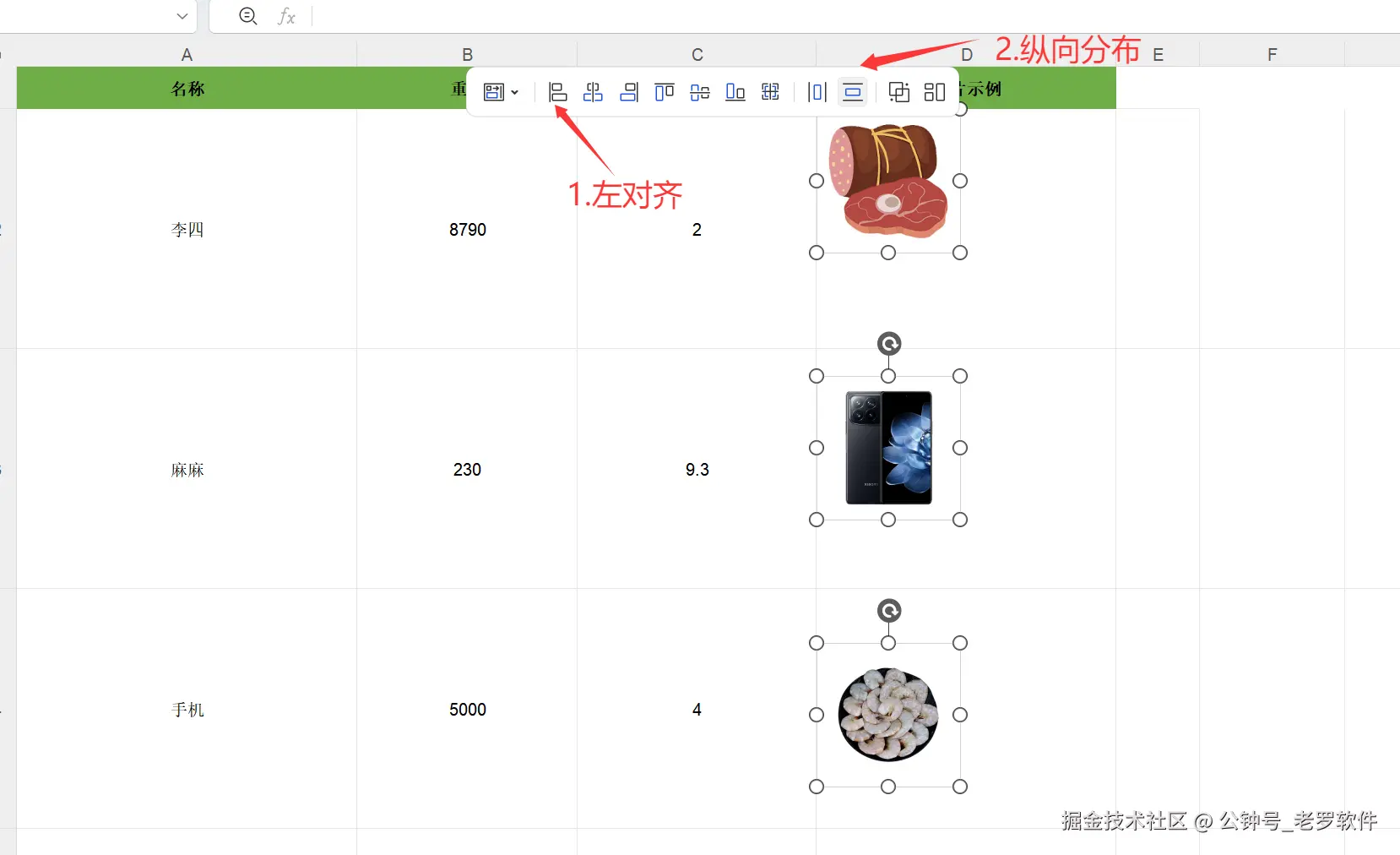Click the align left icon
This screenshot has height=855, width=1400.
coord(557,92)
